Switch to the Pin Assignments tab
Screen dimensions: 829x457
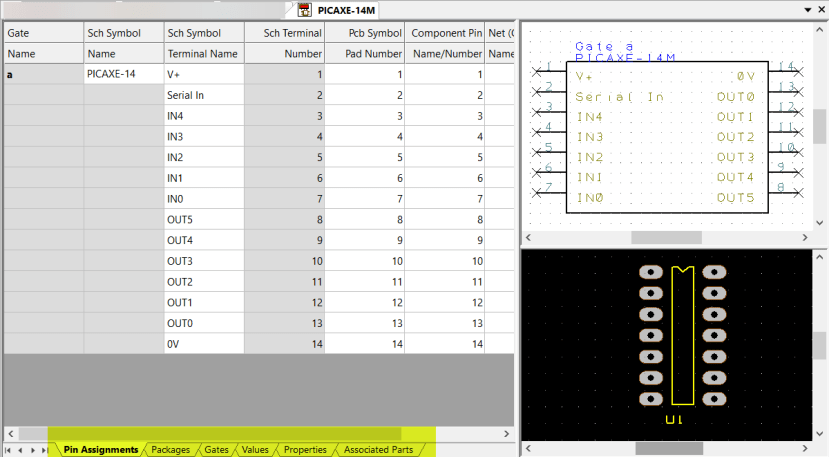coord(100,450)
